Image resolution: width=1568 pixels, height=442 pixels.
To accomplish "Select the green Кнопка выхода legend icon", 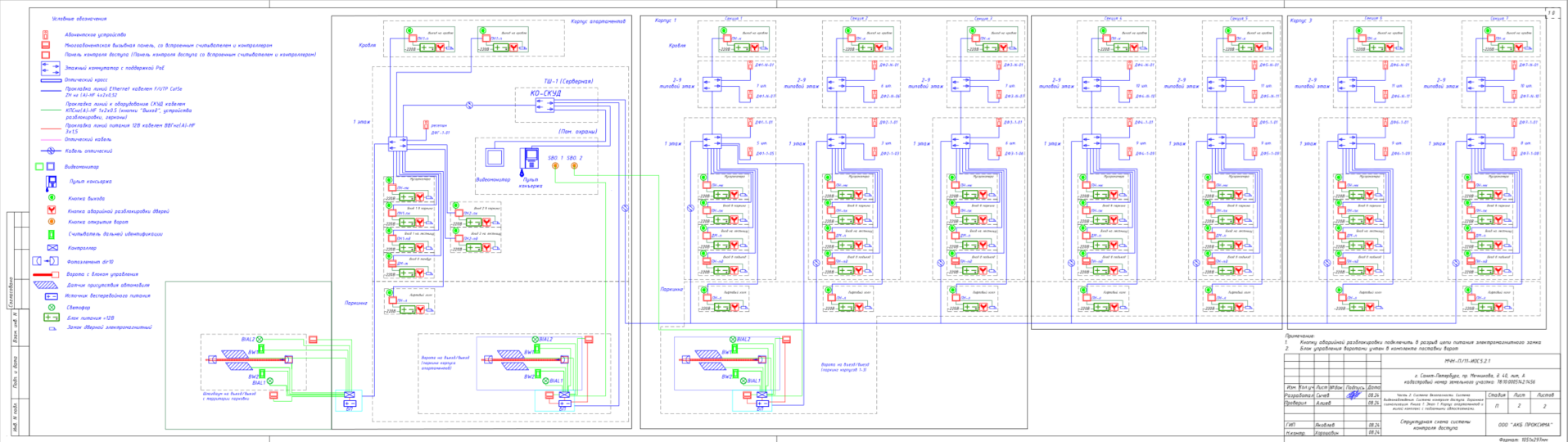I will tap(51, 198).
